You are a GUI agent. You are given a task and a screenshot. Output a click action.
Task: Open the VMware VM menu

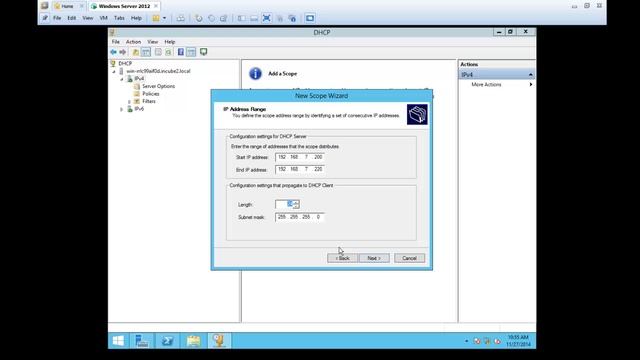point(103,18)
